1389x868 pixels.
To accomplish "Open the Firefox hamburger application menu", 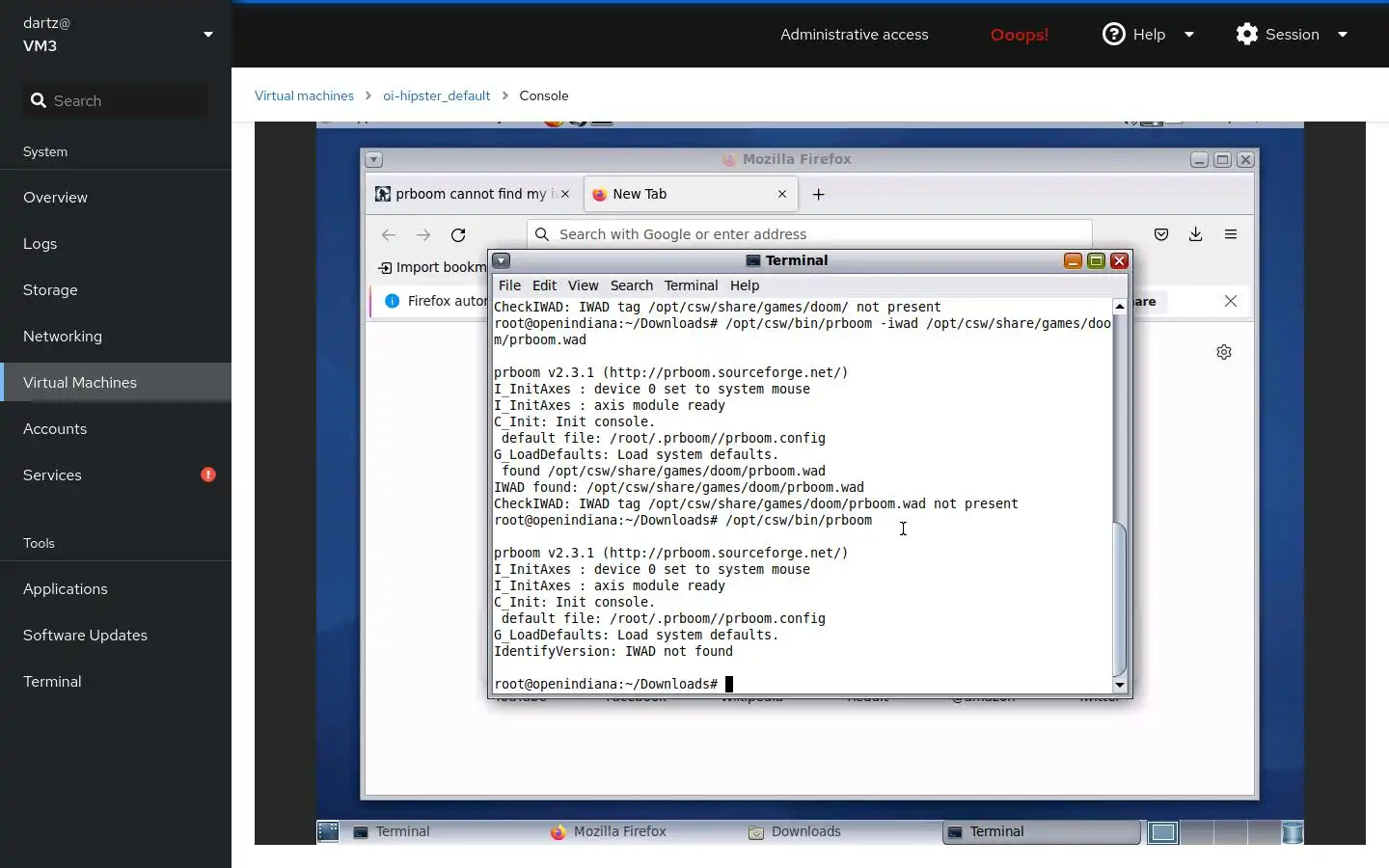I will pos(1231,234).
